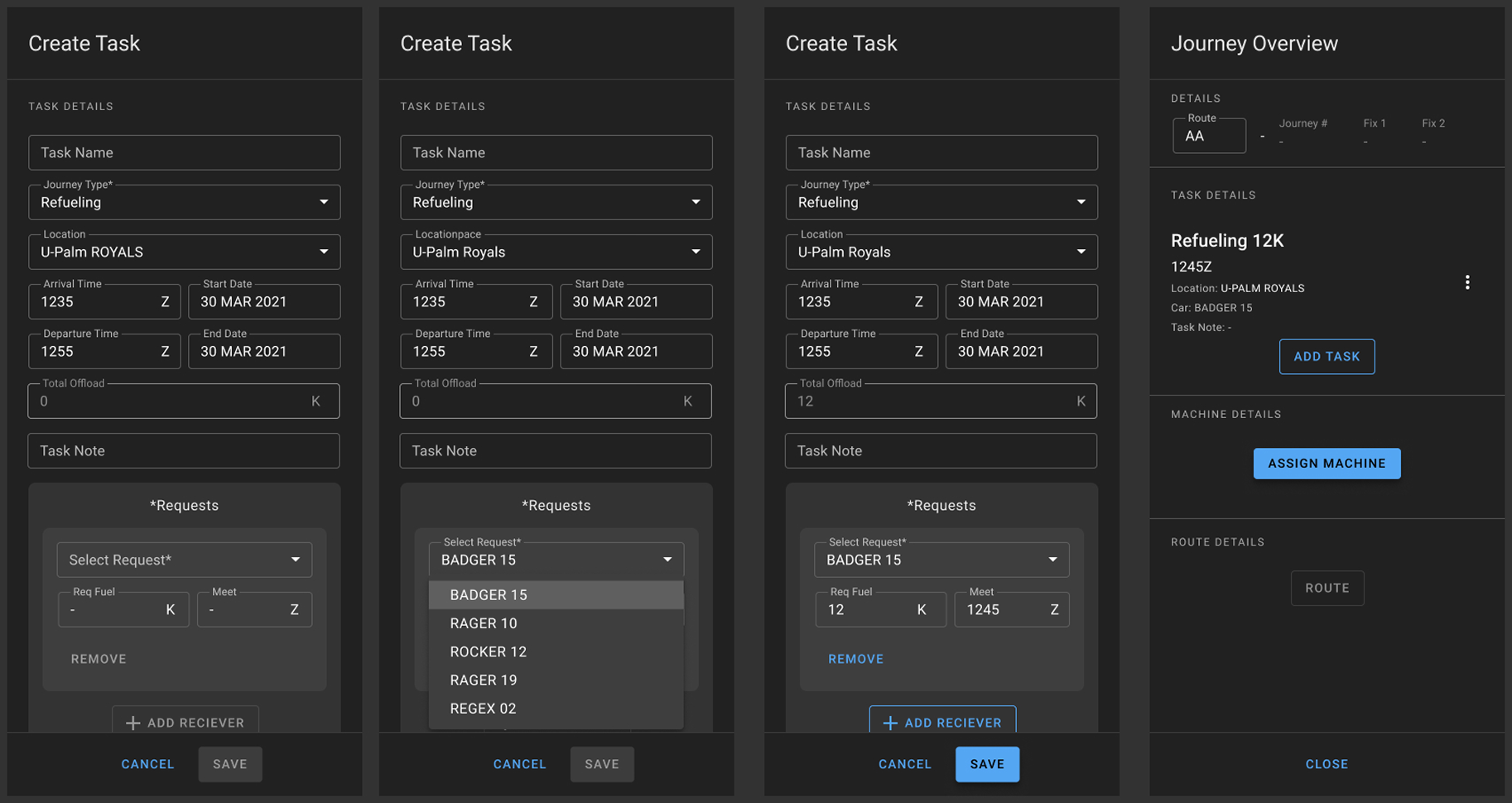Click Departure Time field in first panel
This screenshot has width=1512, height=803.
click(104, 351)
